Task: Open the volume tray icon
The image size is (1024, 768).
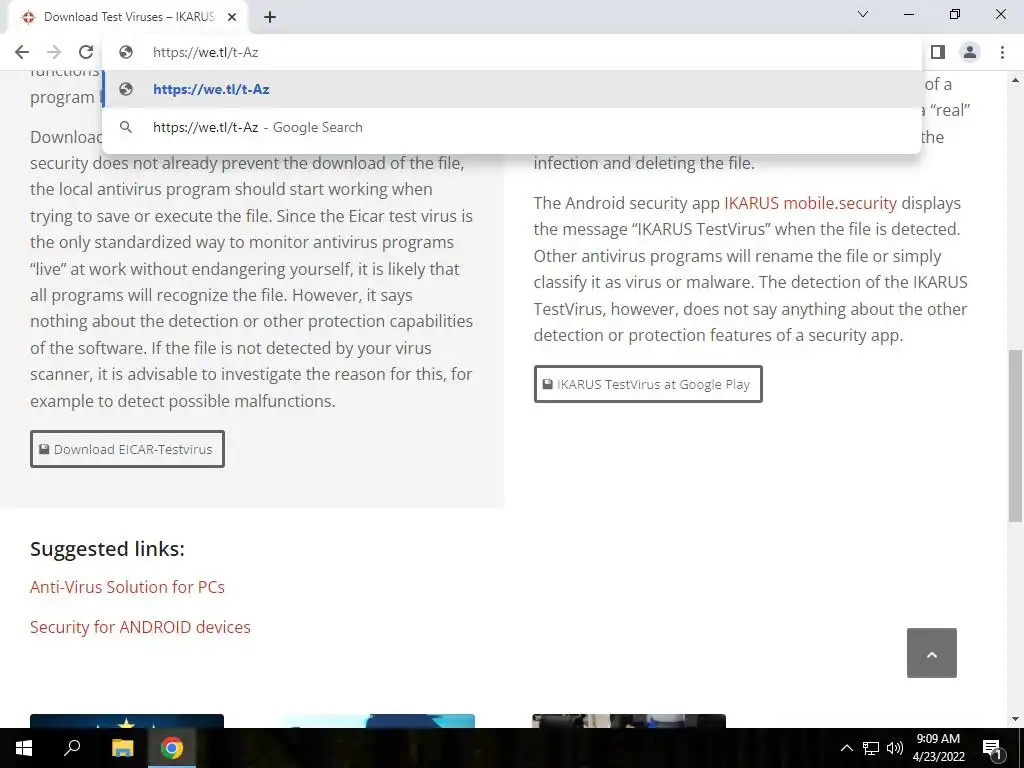Action: pyautogui.click(x=895, y=748)
